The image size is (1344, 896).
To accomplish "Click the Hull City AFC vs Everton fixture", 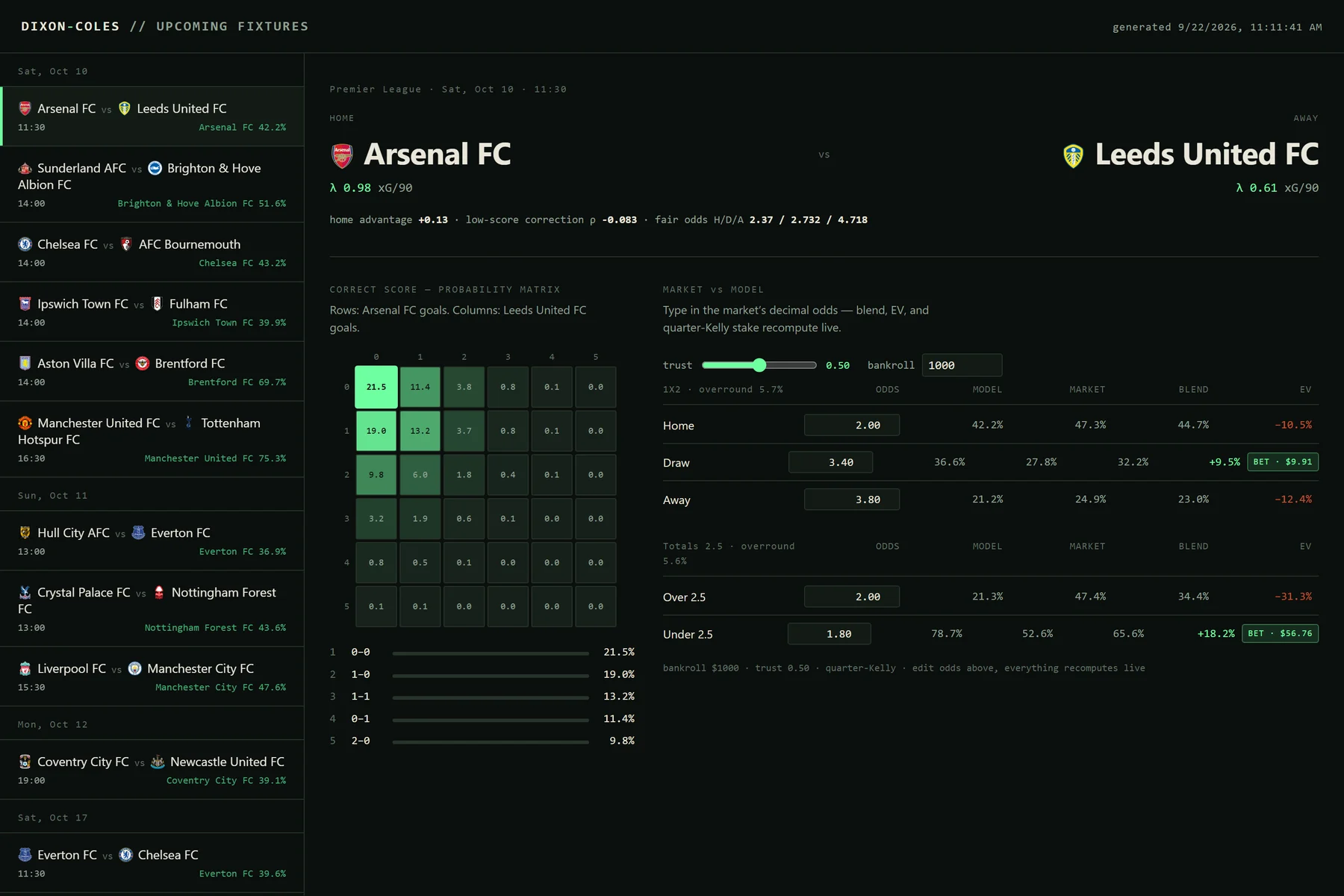I will 152,541.
